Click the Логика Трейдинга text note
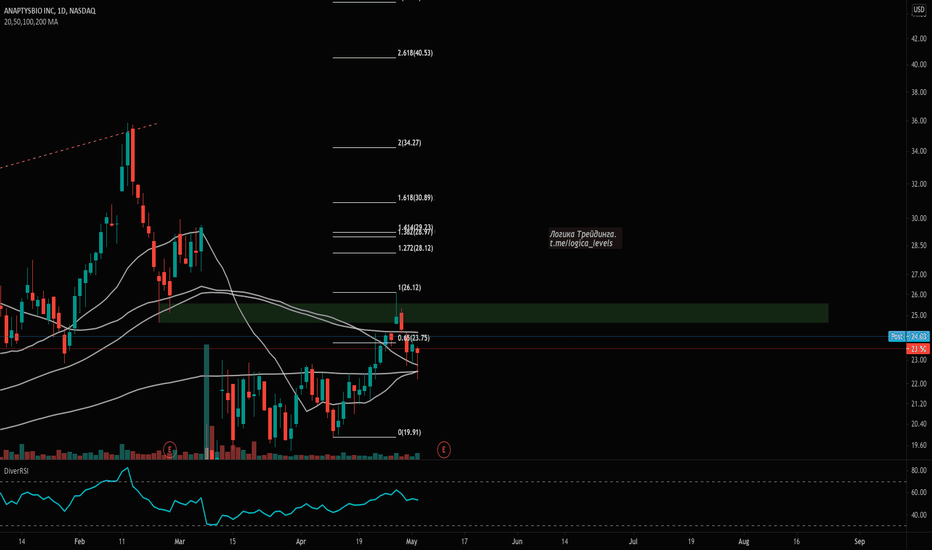This screenshot has width=932, height=550. 583,234
